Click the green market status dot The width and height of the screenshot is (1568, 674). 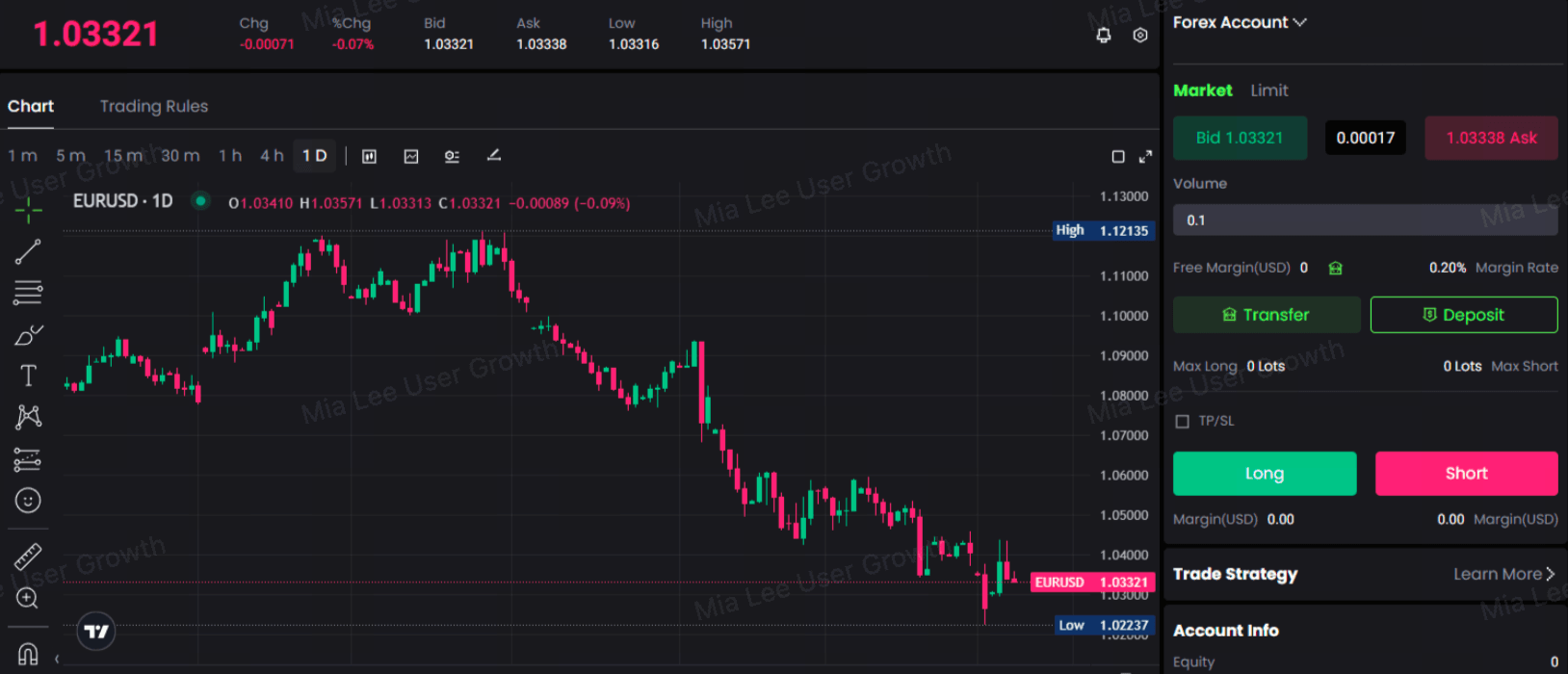[x=200, y=201]
